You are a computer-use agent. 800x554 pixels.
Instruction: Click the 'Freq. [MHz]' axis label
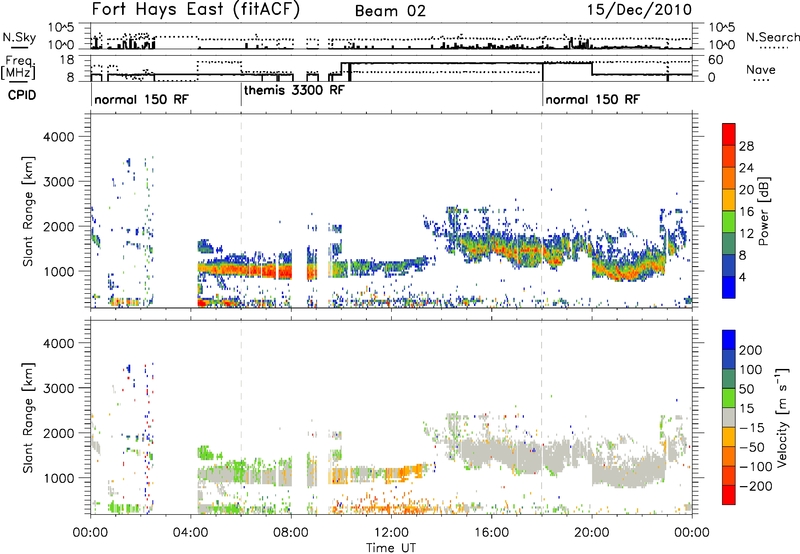[18, 67]
